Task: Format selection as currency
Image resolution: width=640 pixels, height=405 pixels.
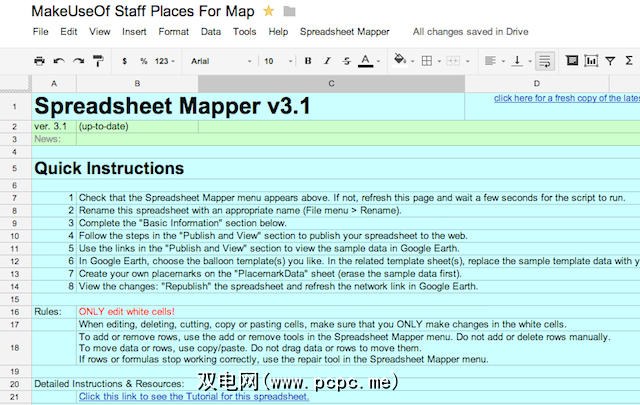Action: (124, 61)
